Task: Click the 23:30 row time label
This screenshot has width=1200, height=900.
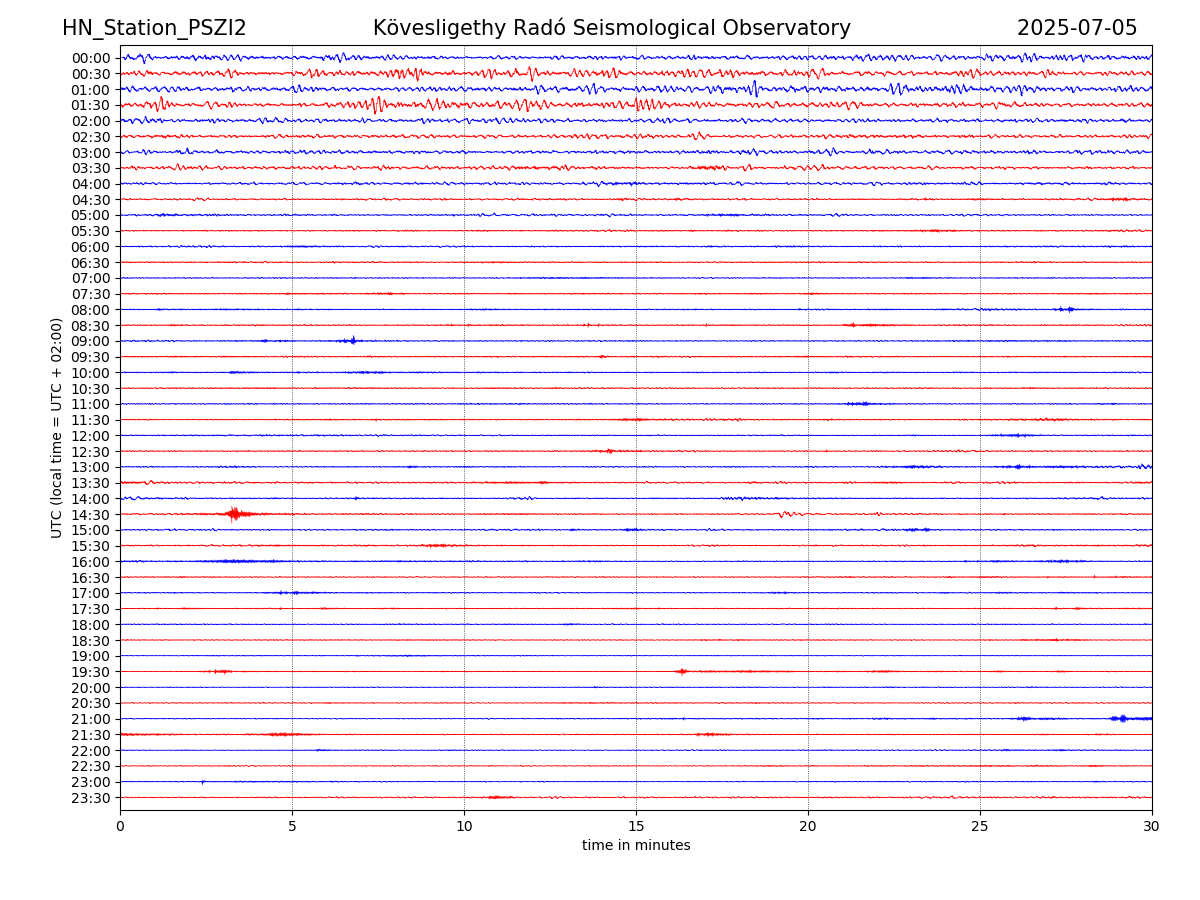Action: tap(91, 798)
